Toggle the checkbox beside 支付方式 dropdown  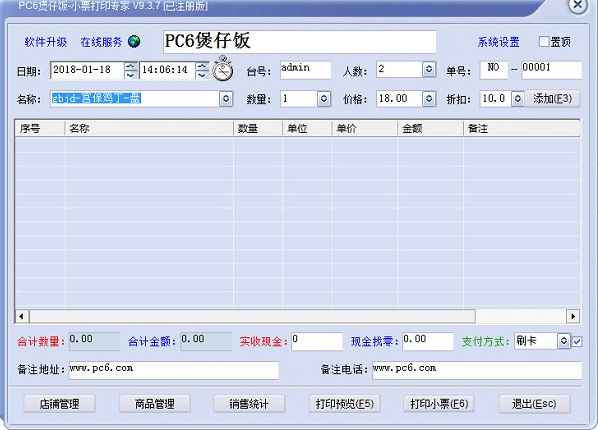(577, 341)
